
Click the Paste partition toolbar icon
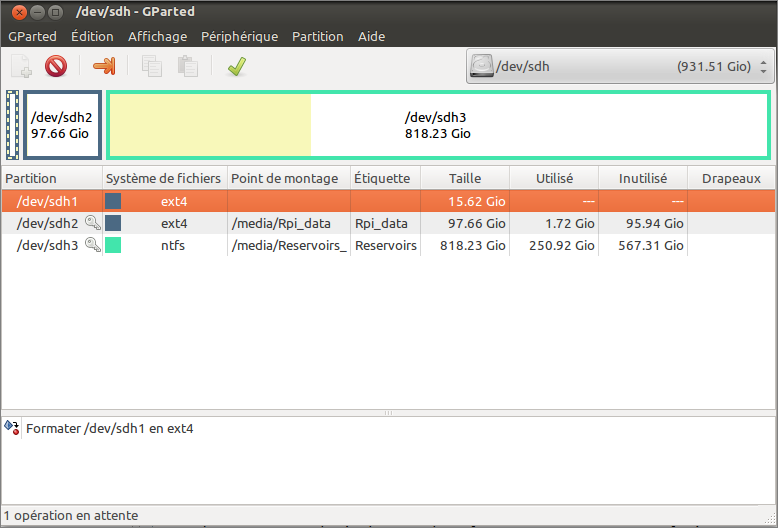point(187,67)
